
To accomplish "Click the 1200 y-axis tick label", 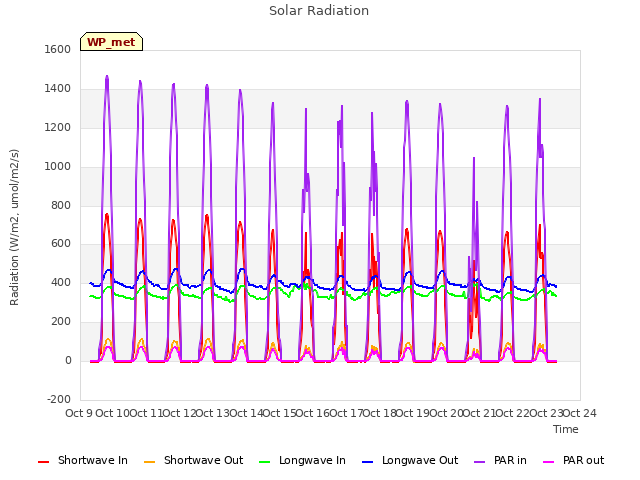I will (x=58, y=127).
